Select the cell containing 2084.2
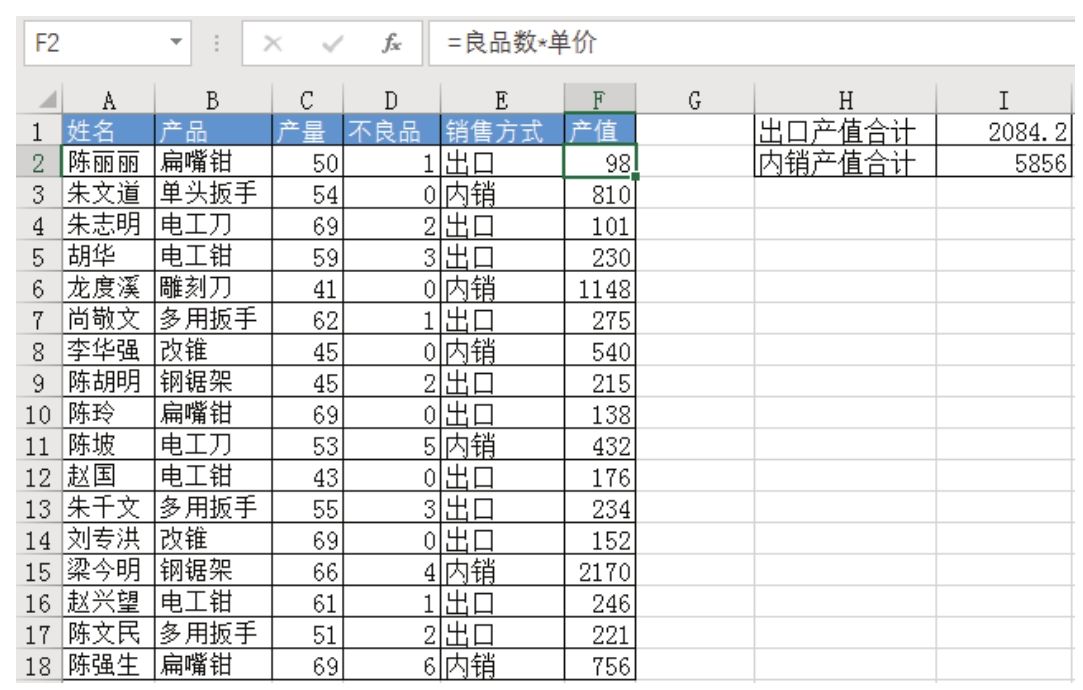Screen dimensions: 1083x690 coord(1009,130)
